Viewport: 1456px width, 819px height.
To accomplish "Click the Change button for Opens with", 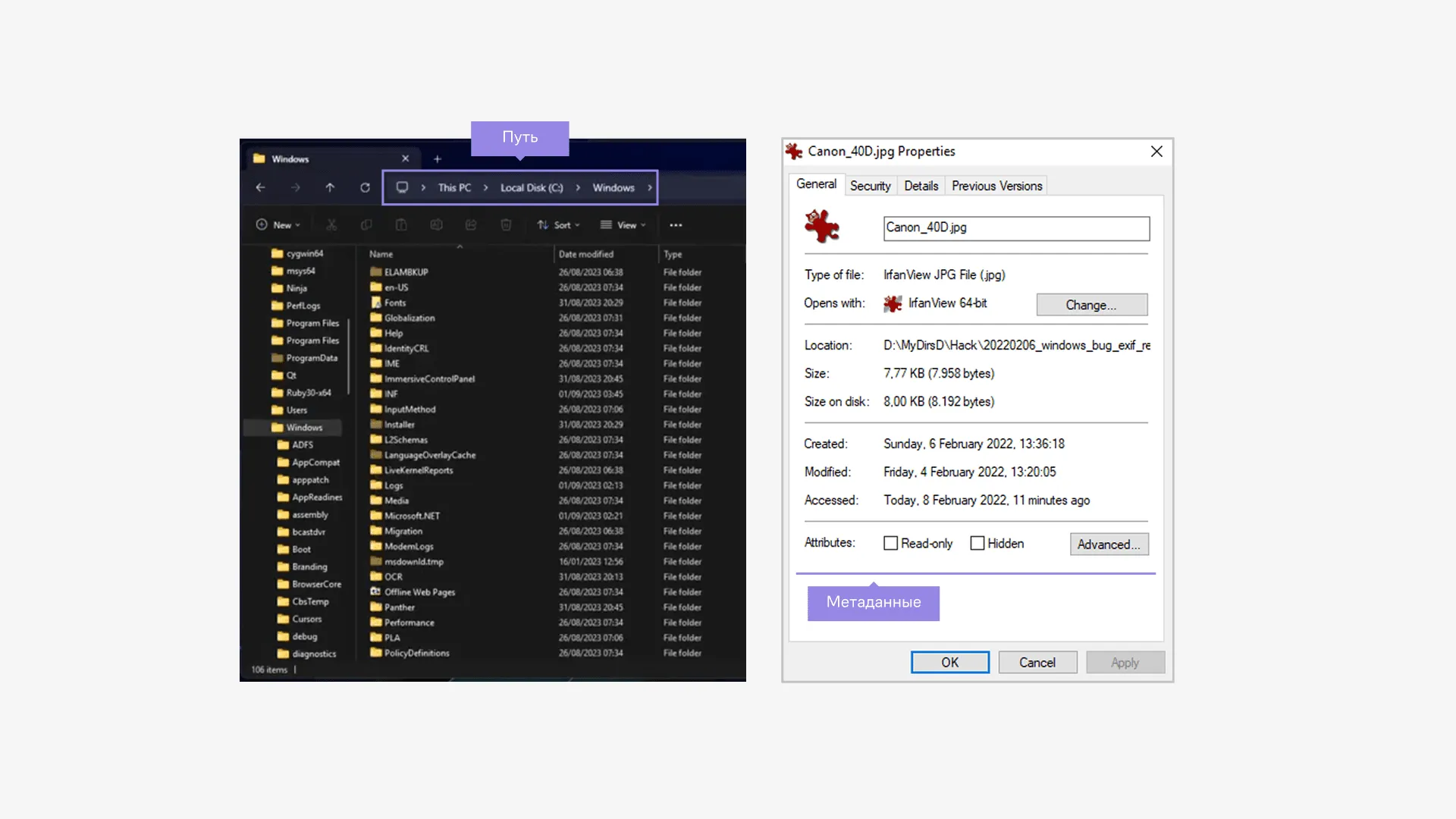I will pos(1091,304).
